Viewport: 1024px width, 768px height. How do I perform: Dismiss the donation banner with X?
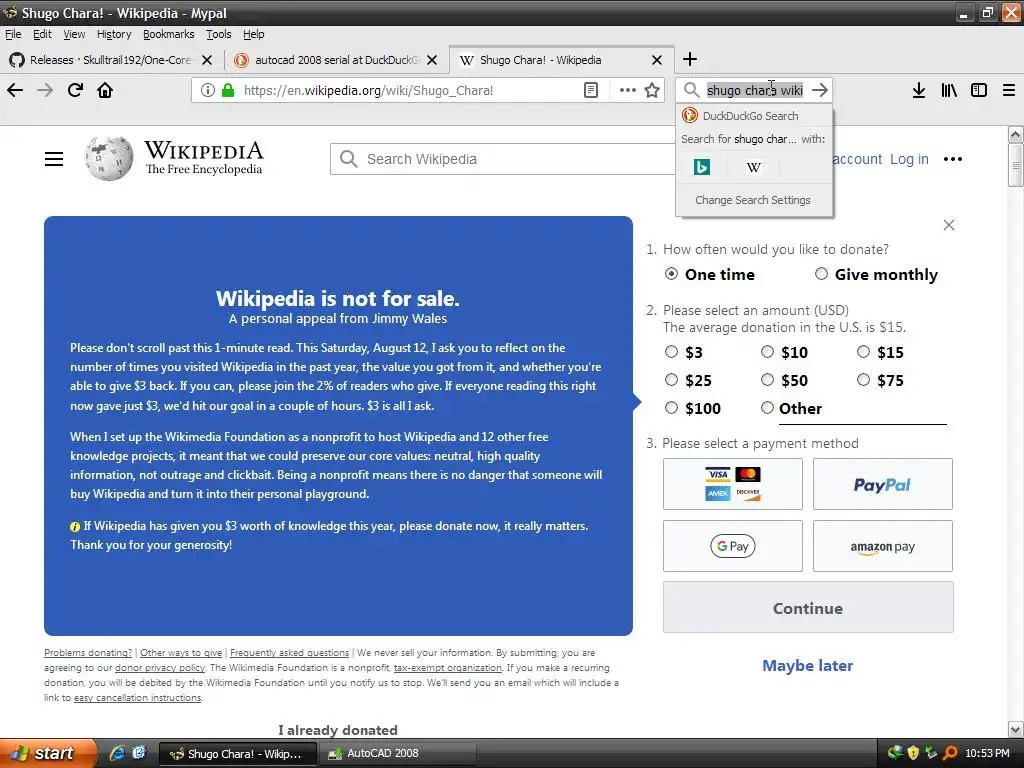[949, 225]
